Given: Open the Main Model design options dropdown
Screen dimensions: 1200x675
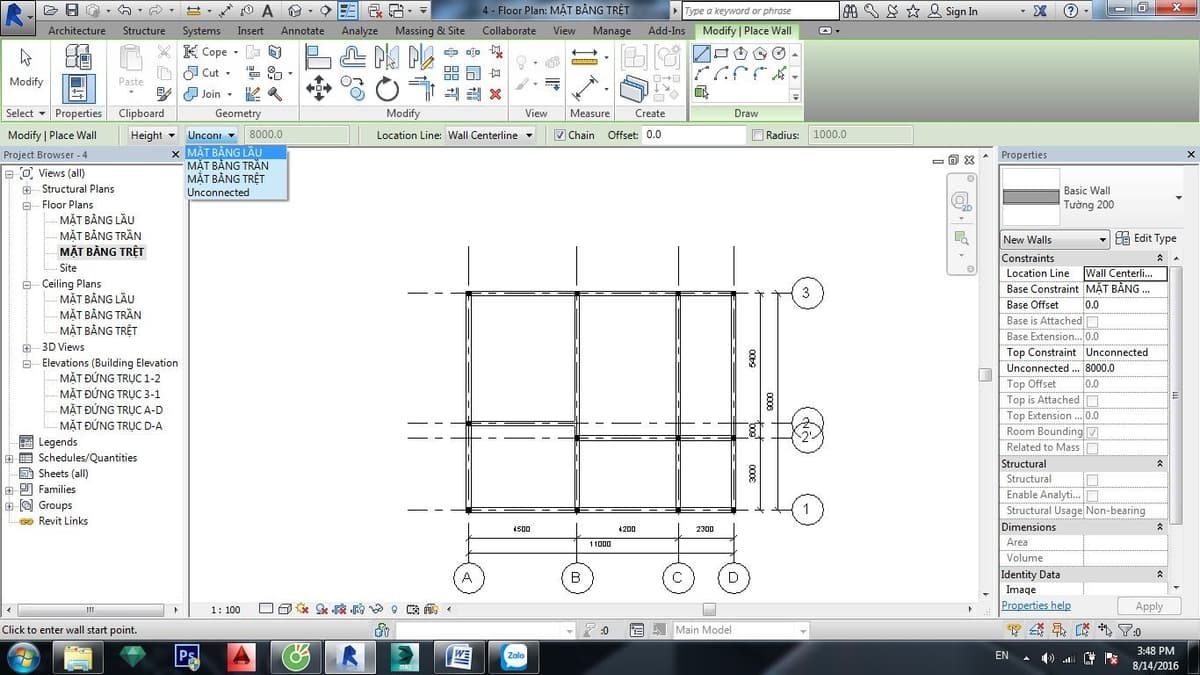Looking at the screenshot, I should tap(739, 630).
